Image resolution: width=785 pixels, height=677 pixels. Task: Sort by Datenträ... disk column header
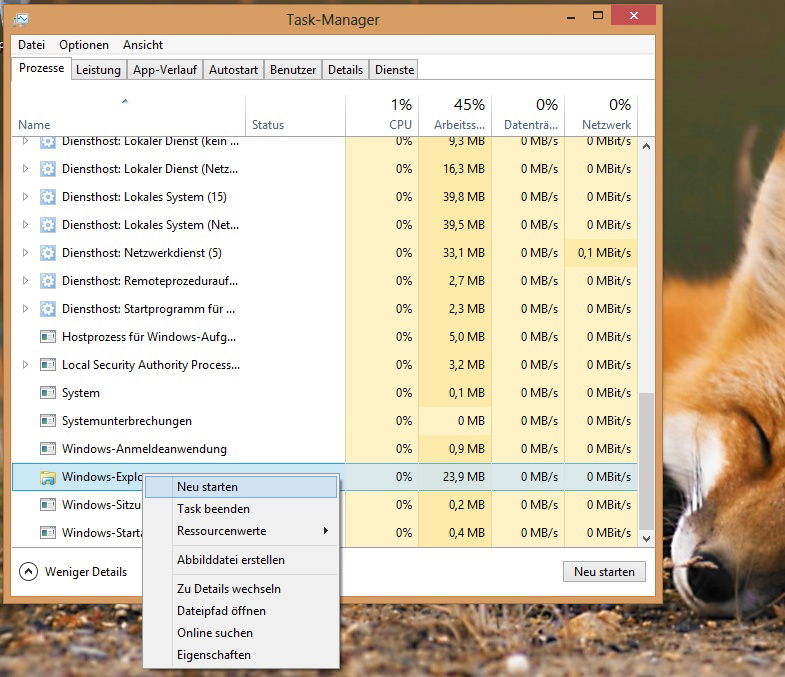pos(528,115)
